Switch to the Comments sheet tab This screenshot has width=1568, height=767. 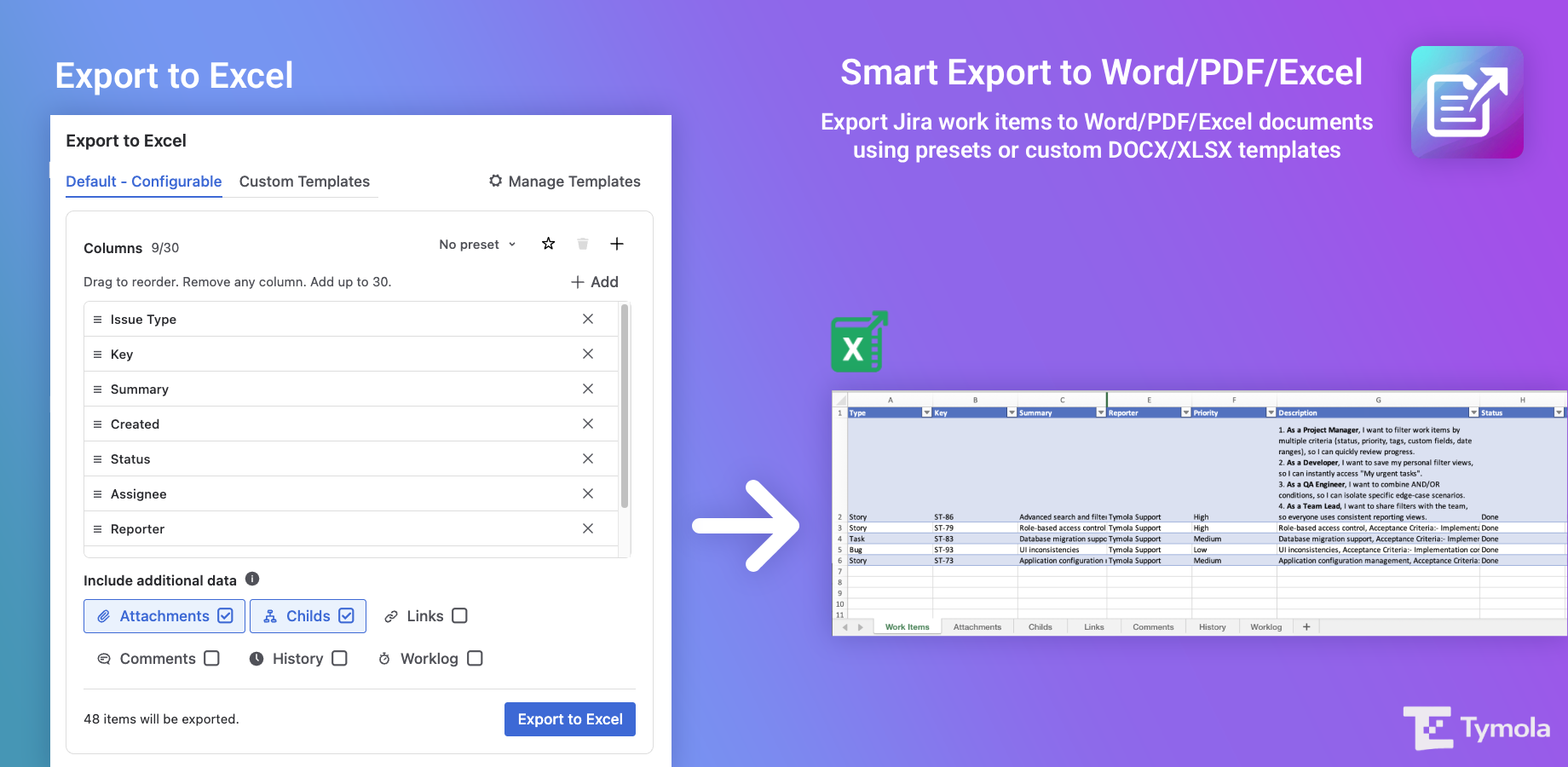click(x=1153, y=627)
